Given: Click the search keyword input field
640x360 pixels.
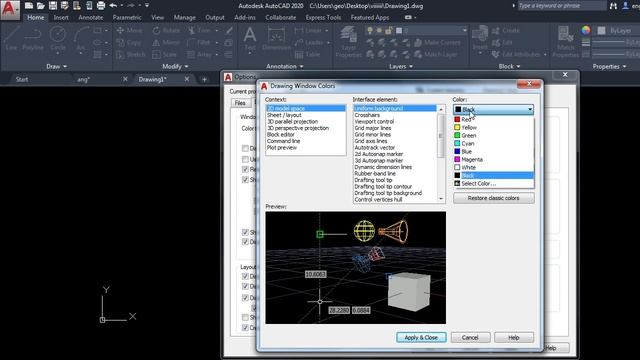Looking at the screenshot, I should pos(561,6).
